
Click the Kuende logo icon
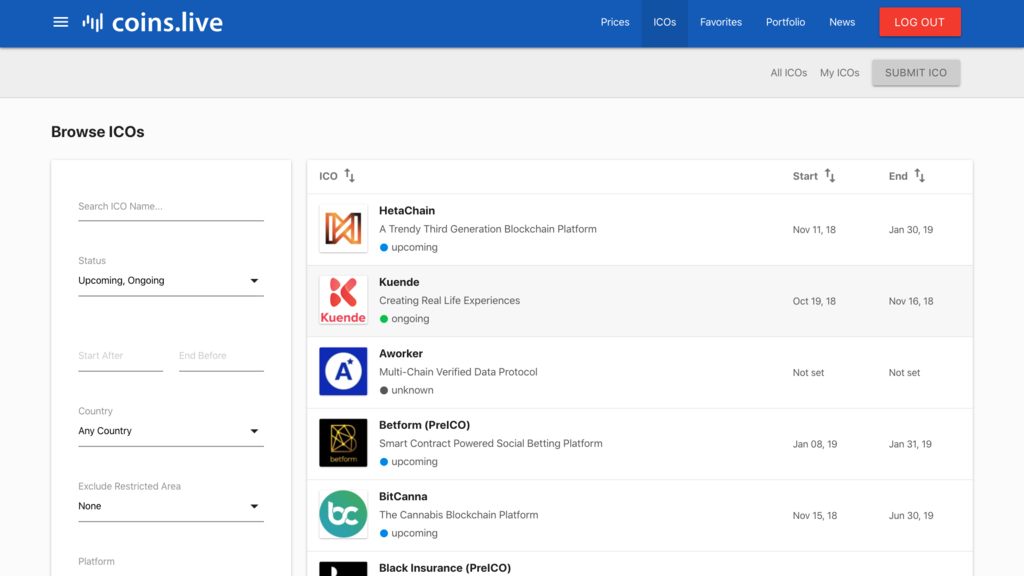pos(343,300)
